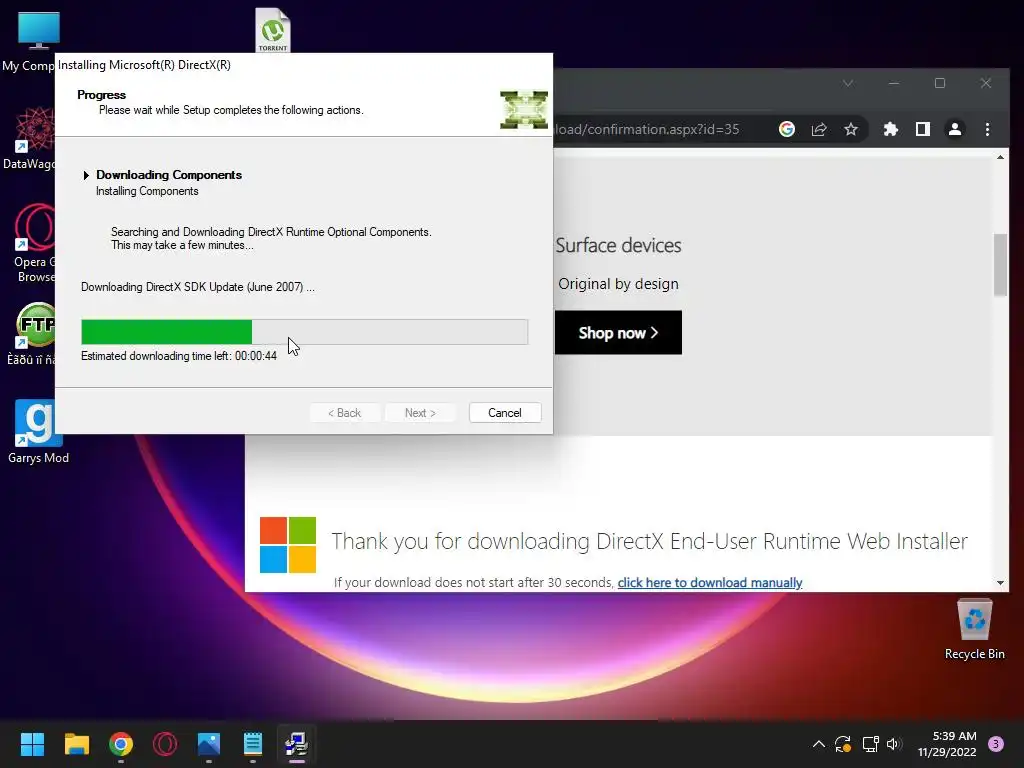Toggle Chrome side panel icon

(x=923, y=129)
